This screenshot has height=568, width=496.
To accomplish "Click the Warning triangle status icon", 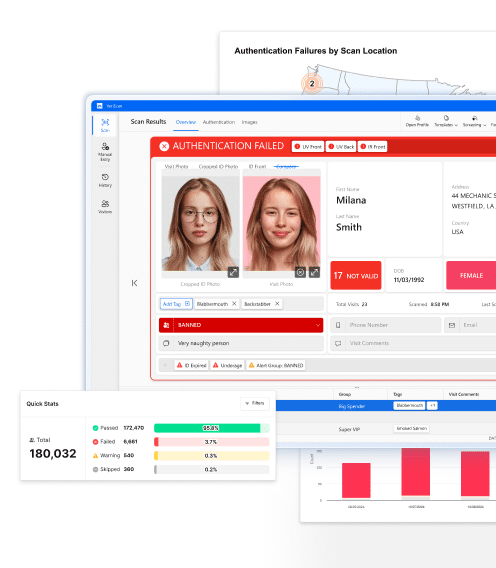I will (95, 455).
